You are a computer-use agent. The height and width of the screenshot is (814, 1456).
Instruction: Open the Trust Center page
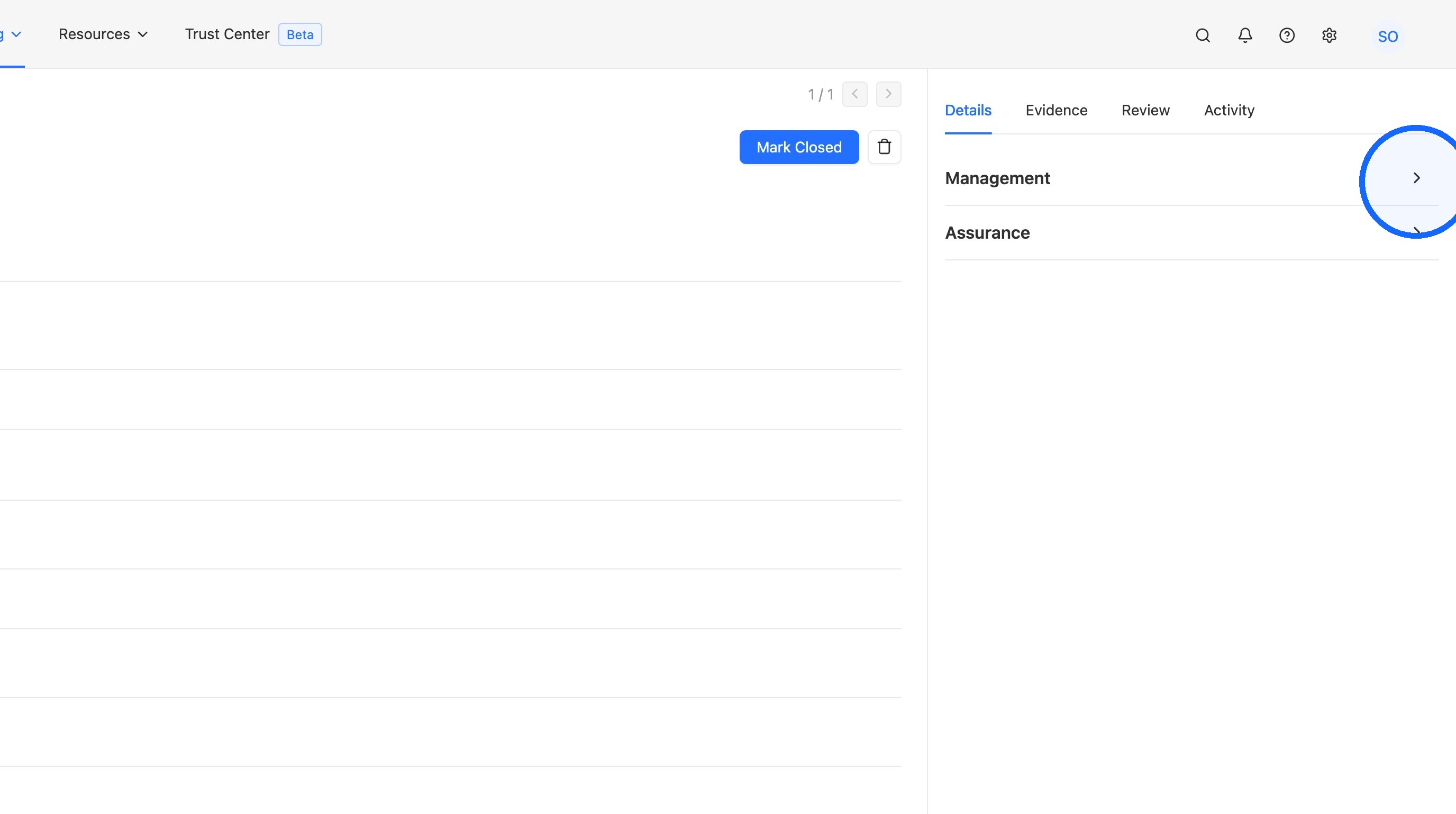pyautogui.click(x=226, y=34)
